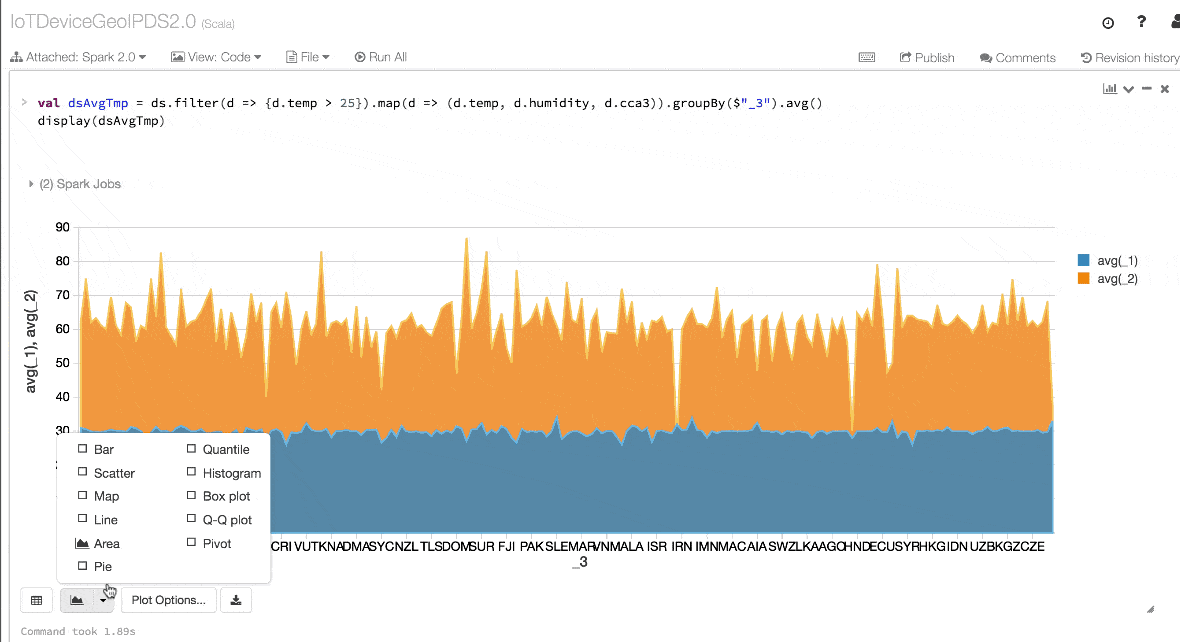This screenshot has height=642, width=1180.
Task: Click the Plot Options... button
Action: click(x=168, y=600)
